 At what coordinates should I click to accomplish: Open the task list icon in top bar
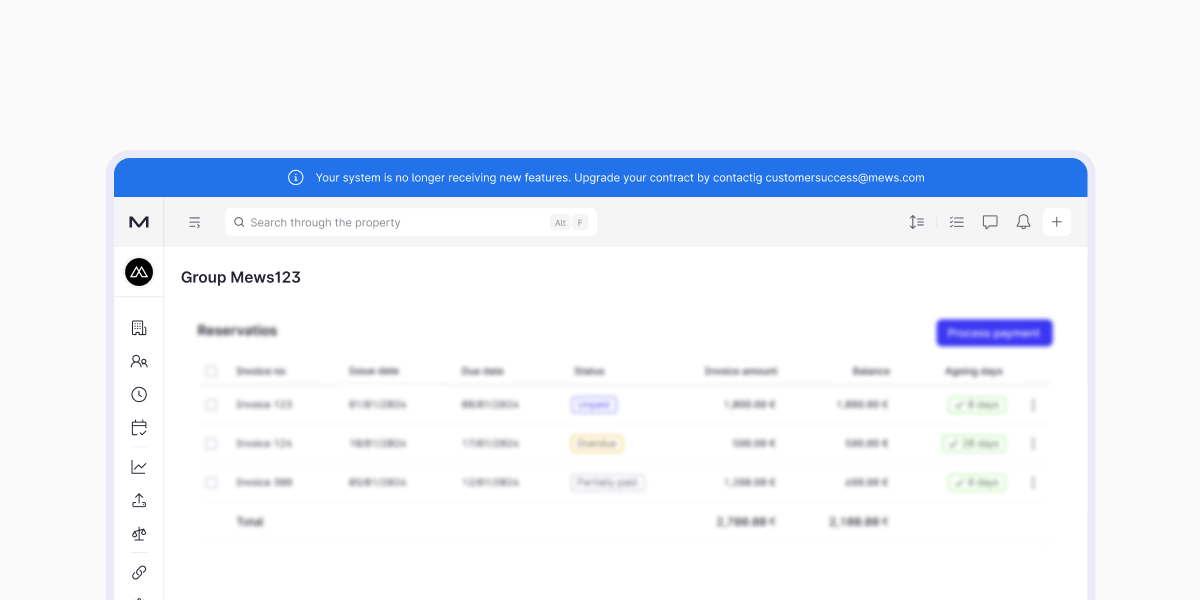[x=956, y=222]
